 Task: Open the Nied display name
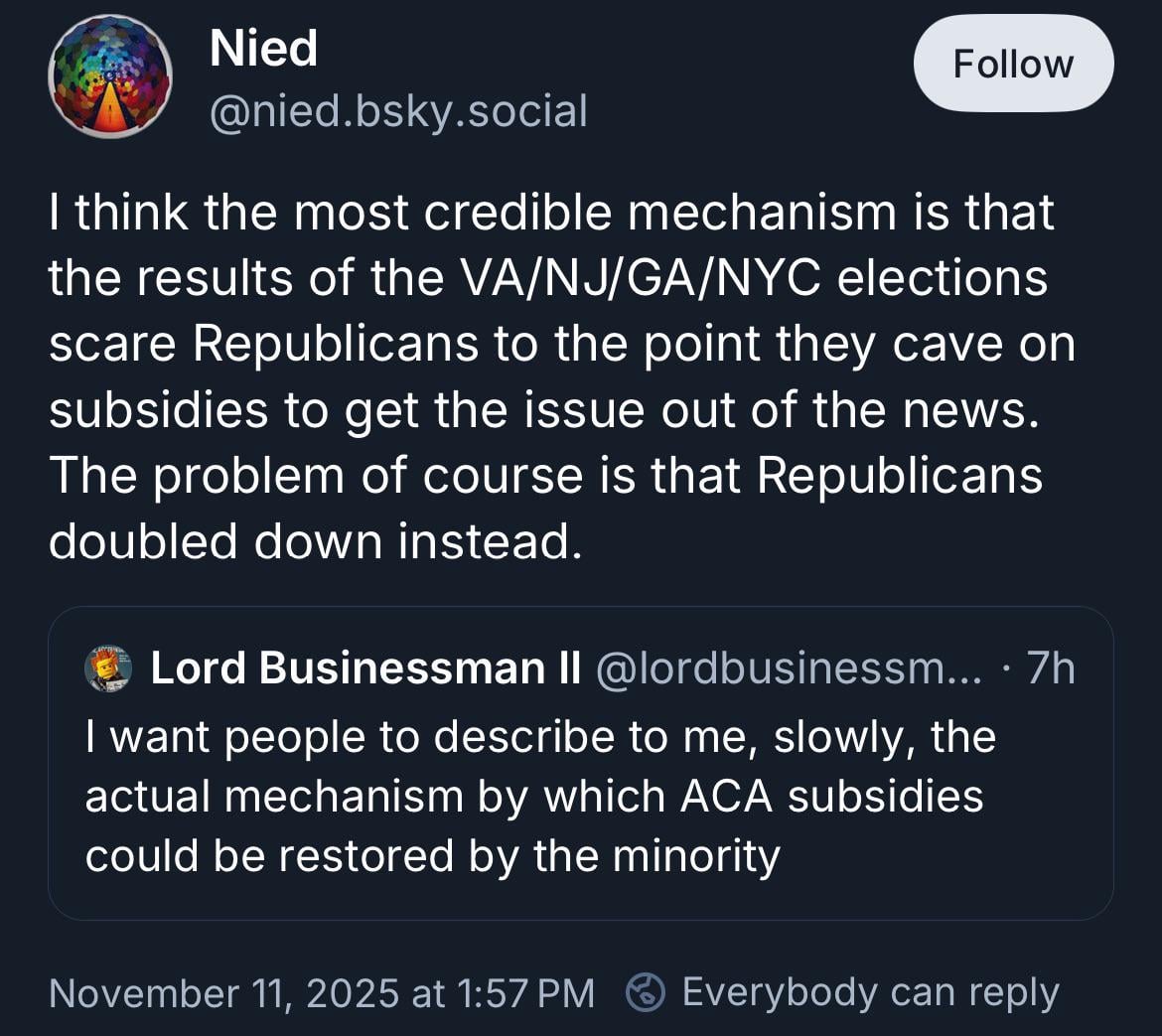click(263, 49)
